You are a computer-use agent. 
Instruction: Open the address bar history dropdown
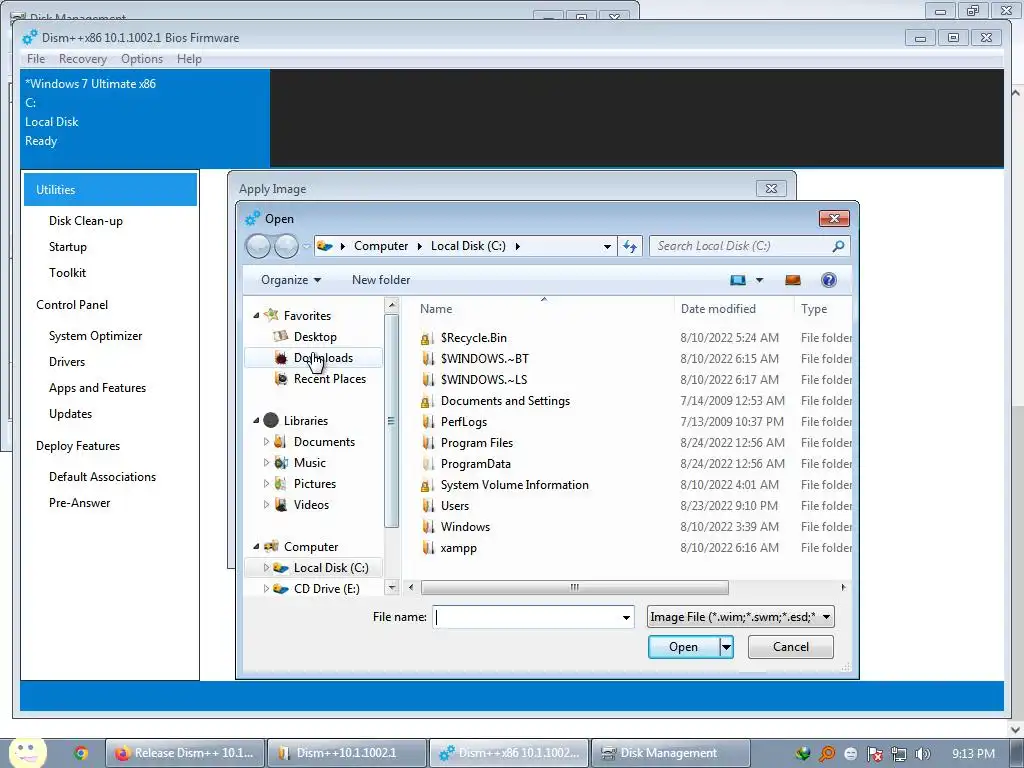pyautogui.click(x=607, y=246)
